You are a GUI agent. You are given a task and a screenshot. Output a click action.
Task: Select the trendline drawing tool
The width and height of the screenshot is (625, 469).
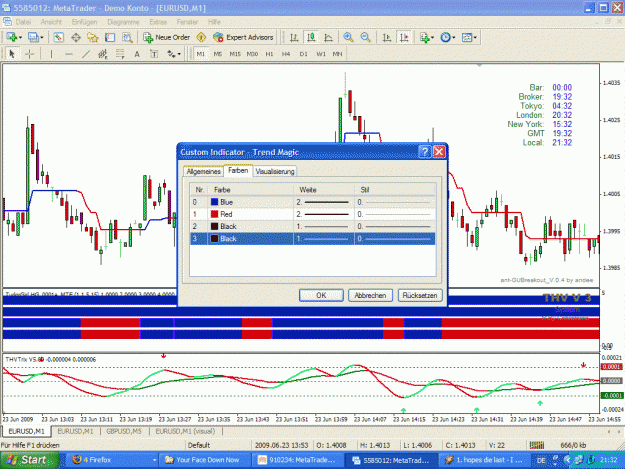point(86,54)
